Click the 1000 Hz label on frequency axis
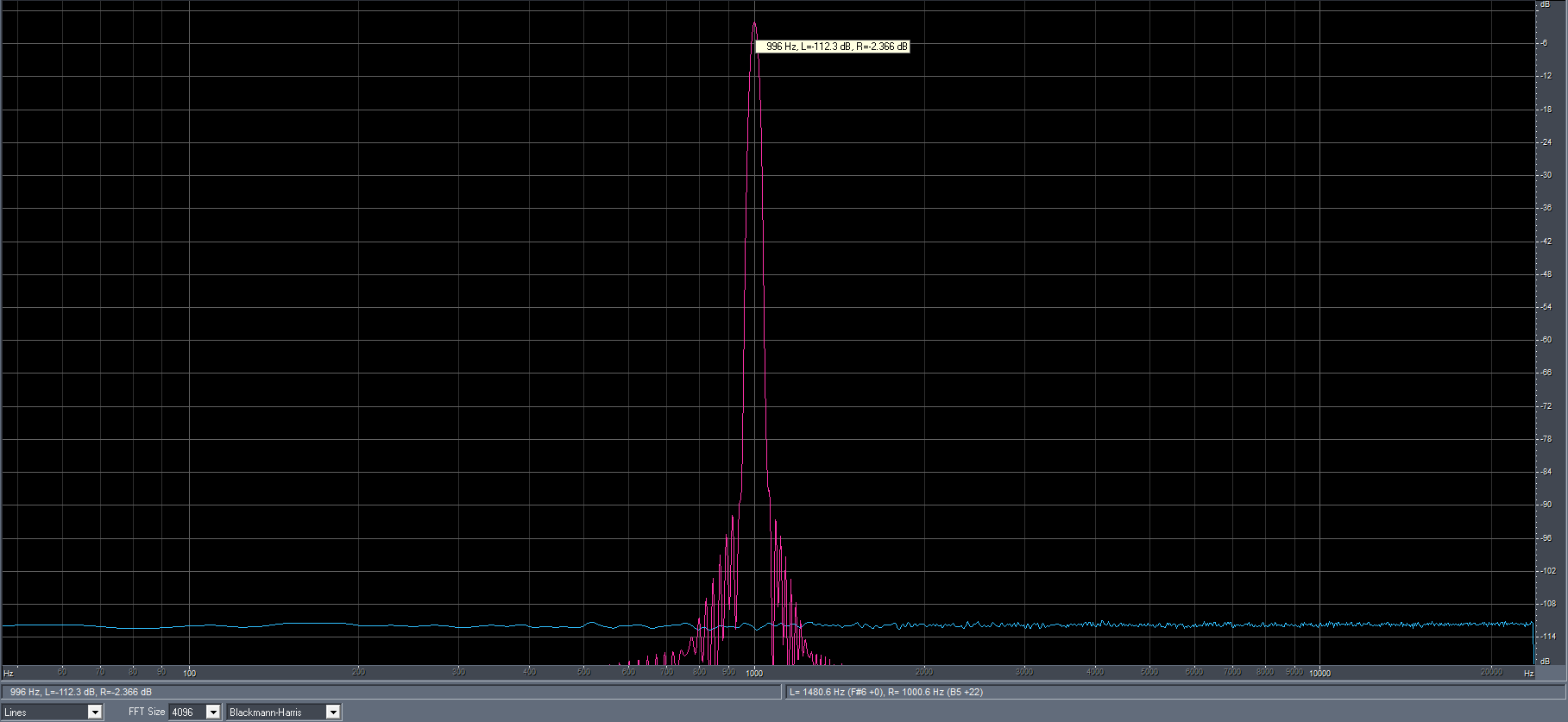 [754, 673]
